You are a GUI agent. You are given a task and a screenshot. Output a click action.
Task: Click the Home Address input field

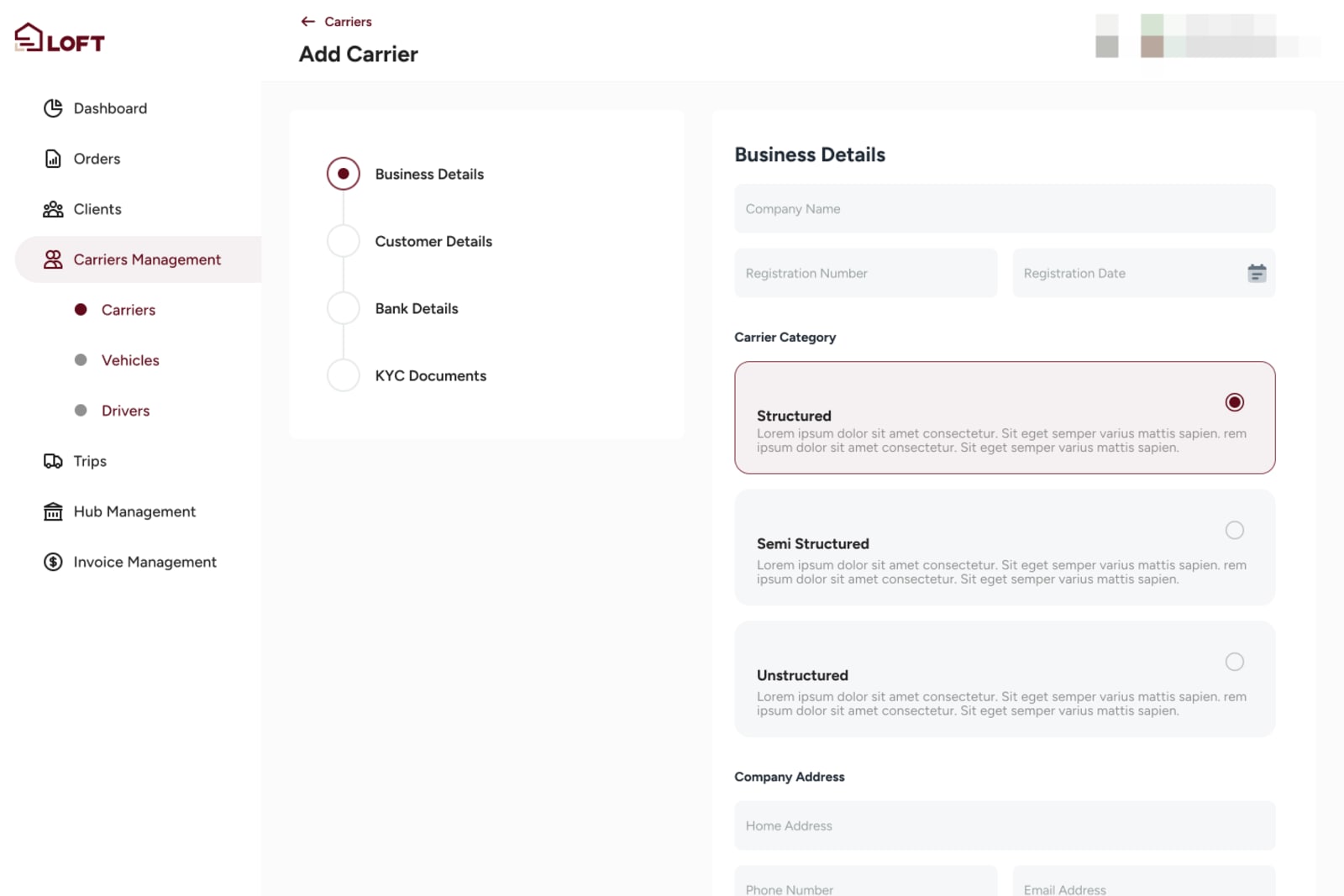click(1005, 825)
